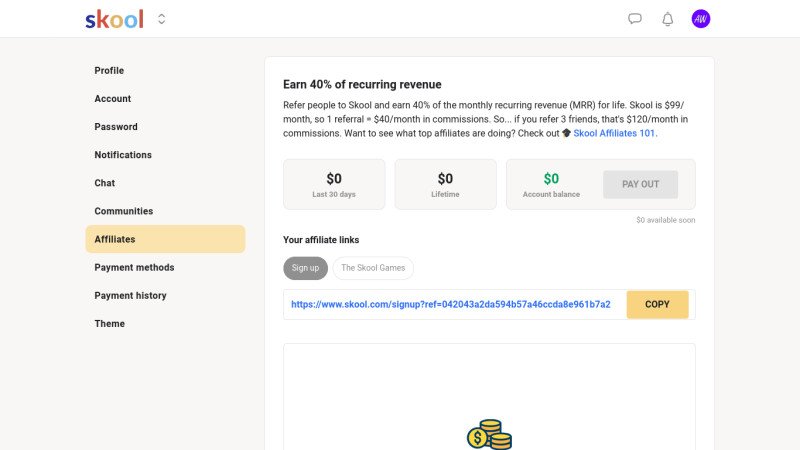View Payment history
This screenshot has width=800, height=450.
(x=130, y=295)
